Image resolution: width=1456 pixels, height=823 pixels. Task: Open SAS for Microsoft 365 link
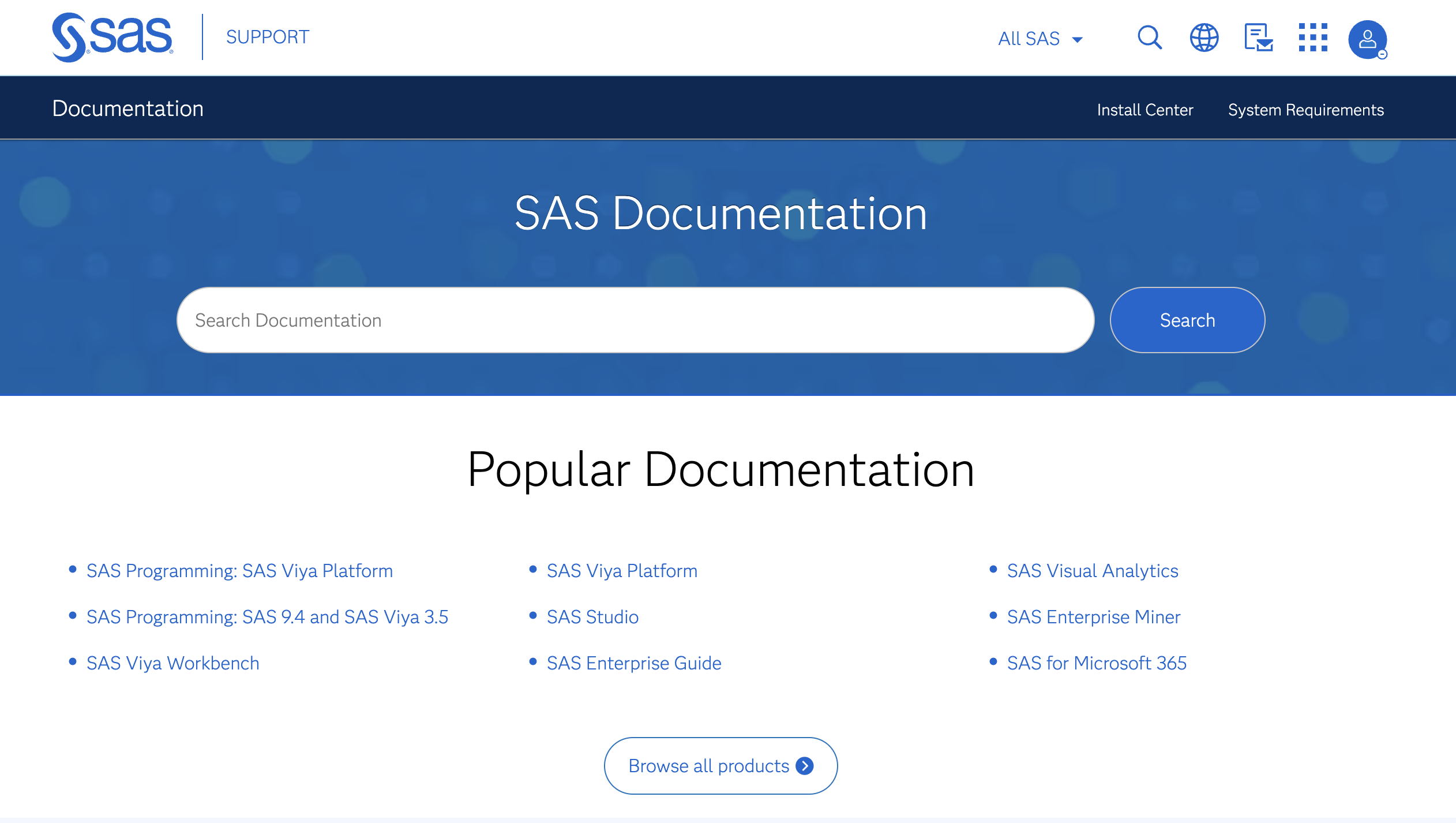pyautogui.click(x=1097, y=663)
